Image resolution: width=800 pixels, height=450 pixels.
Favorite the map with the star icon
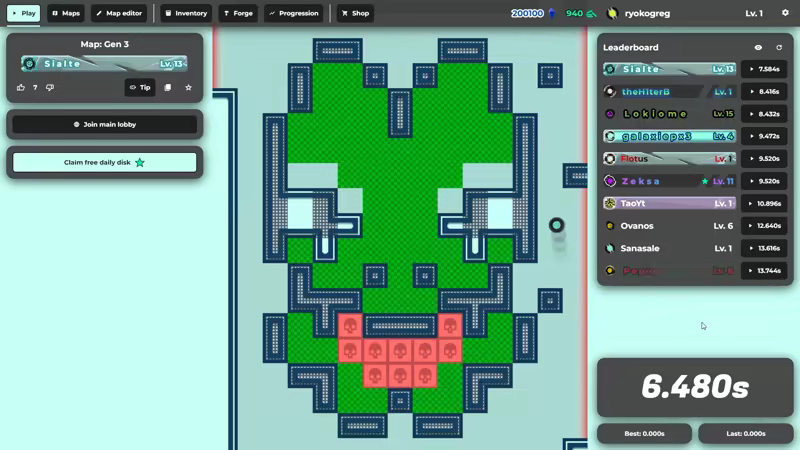tap(188, 88)
